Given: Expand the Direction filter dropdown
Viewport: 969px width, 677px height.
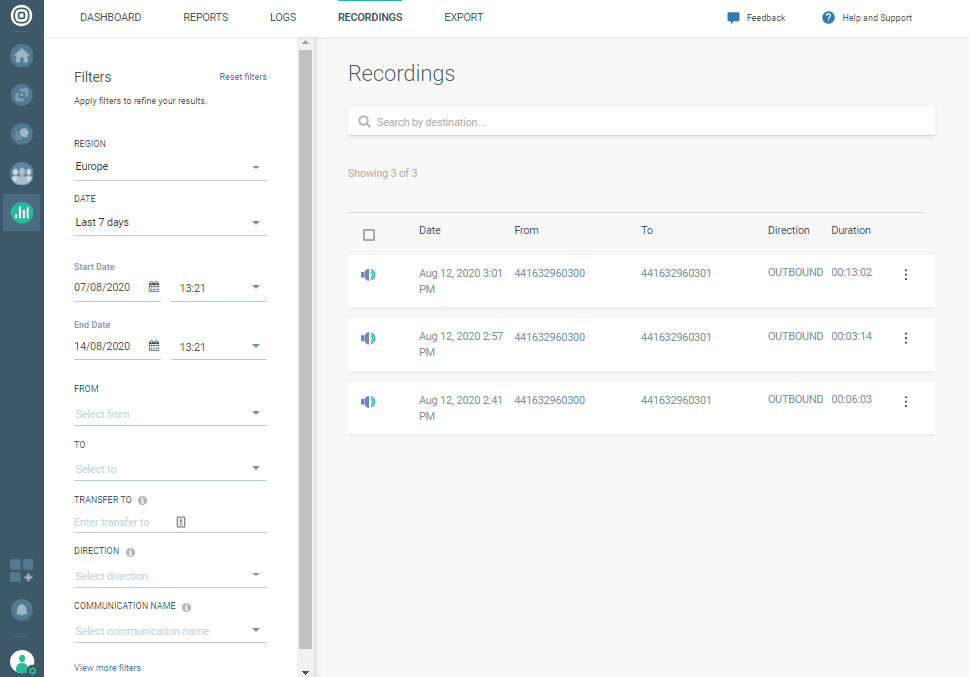Looking at the screenshot, I should tap(170, 576).
